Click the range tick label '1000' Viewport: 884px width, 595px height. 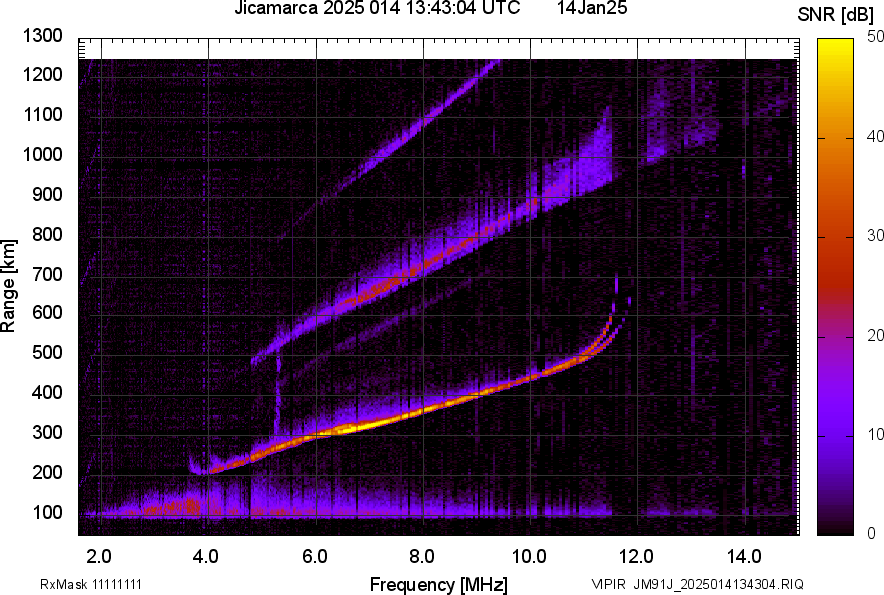click(x=42, y=154)
